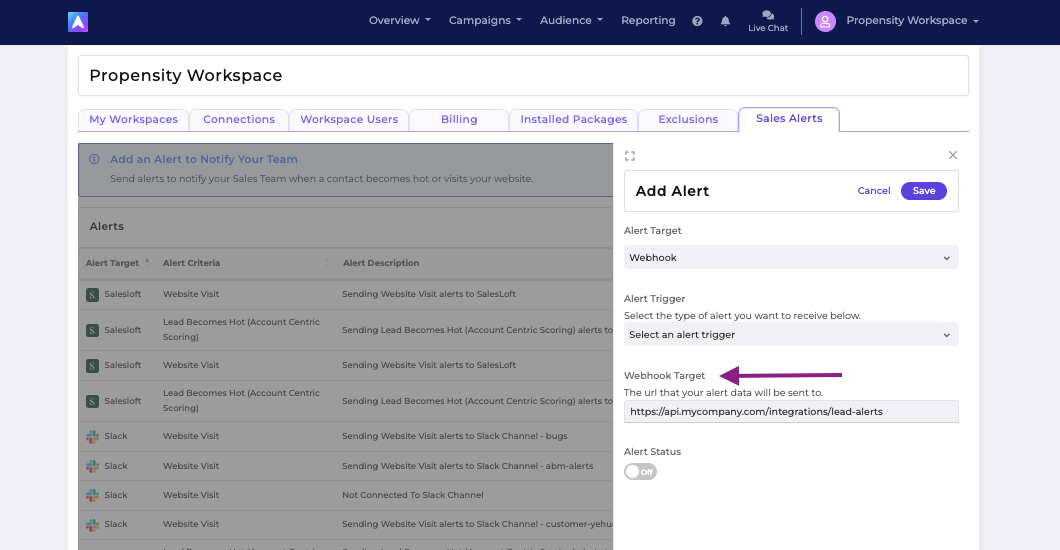Click Slack icon in abm-alerts row
This screenshot has height=550, width=1060.
coord(93,466)
